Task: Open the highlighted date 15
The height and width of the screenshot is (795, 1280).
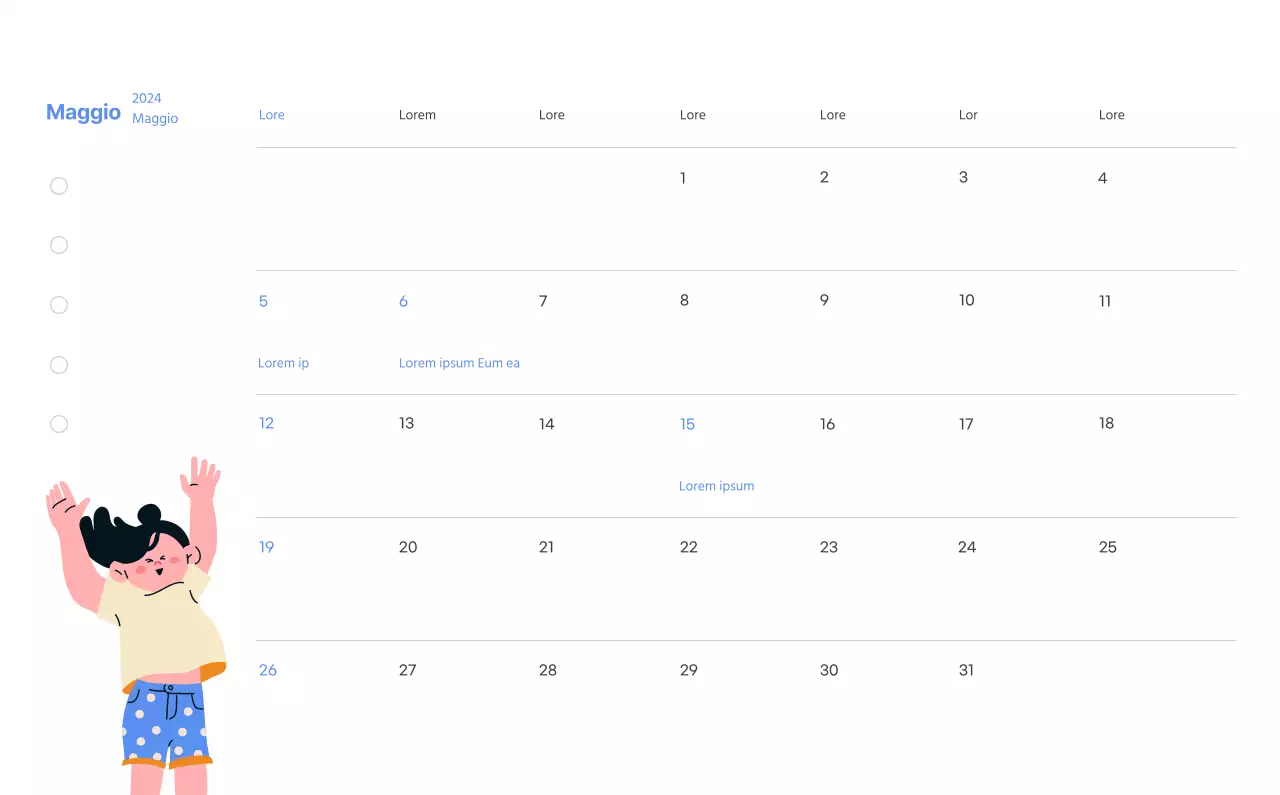Action: pos(687,424)
